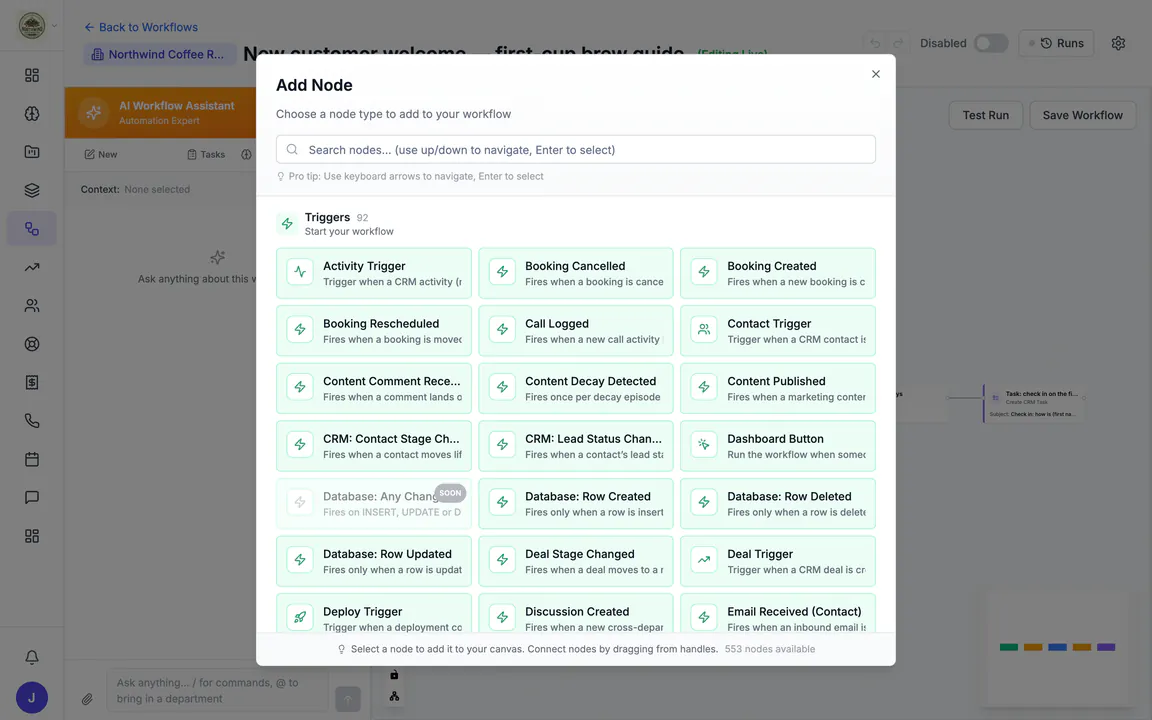Viewport: 1152px width, 720px height.
Task: Open the billing dollar sidebar icon
Action: click(32, 382)
